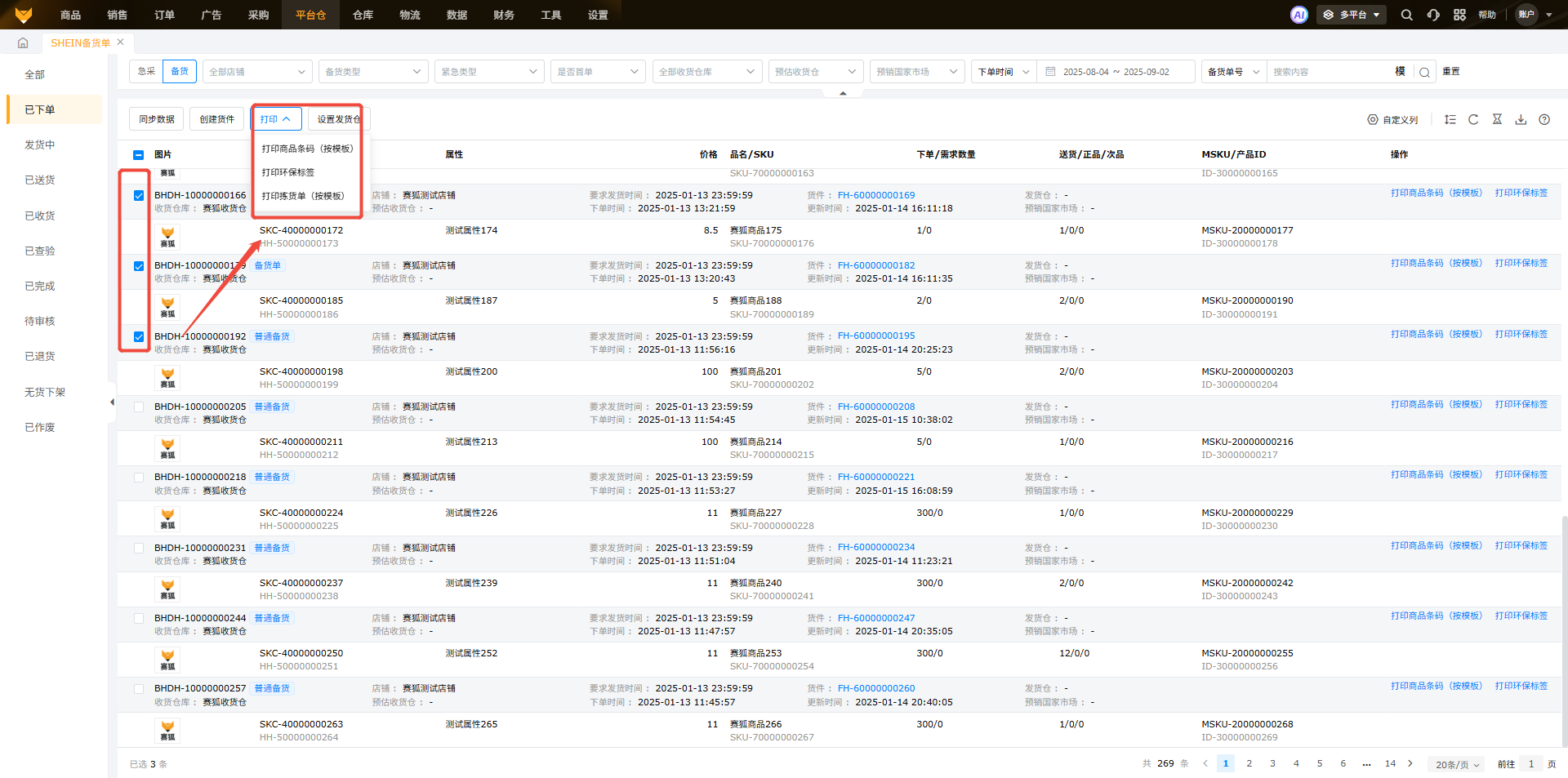Viewport: 1568px width, 778px height.
Task: Click the question mark help icon
Action: (x=1544, y=119)
